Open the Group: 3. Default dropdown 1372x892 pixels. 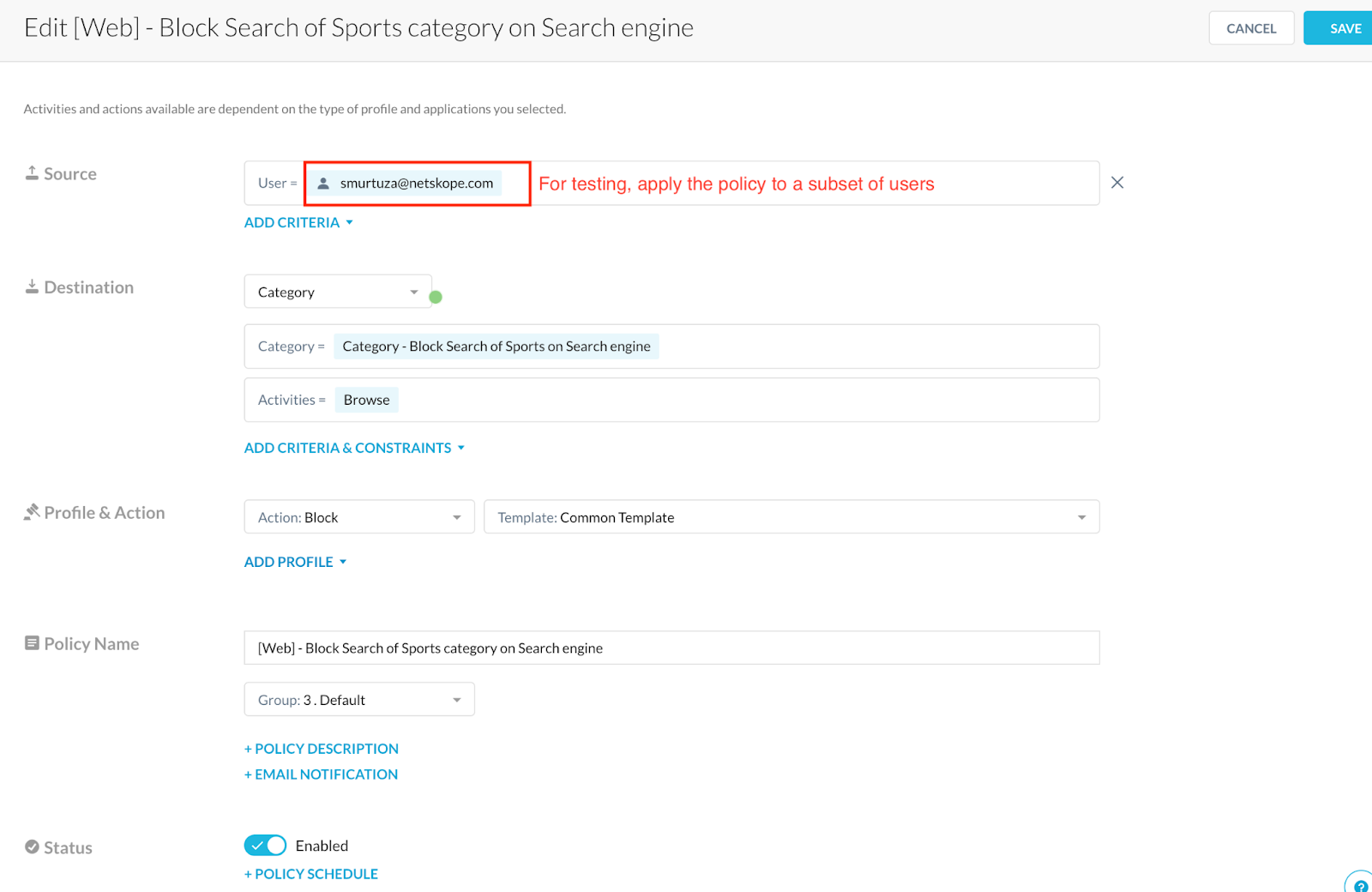point(359,700)
